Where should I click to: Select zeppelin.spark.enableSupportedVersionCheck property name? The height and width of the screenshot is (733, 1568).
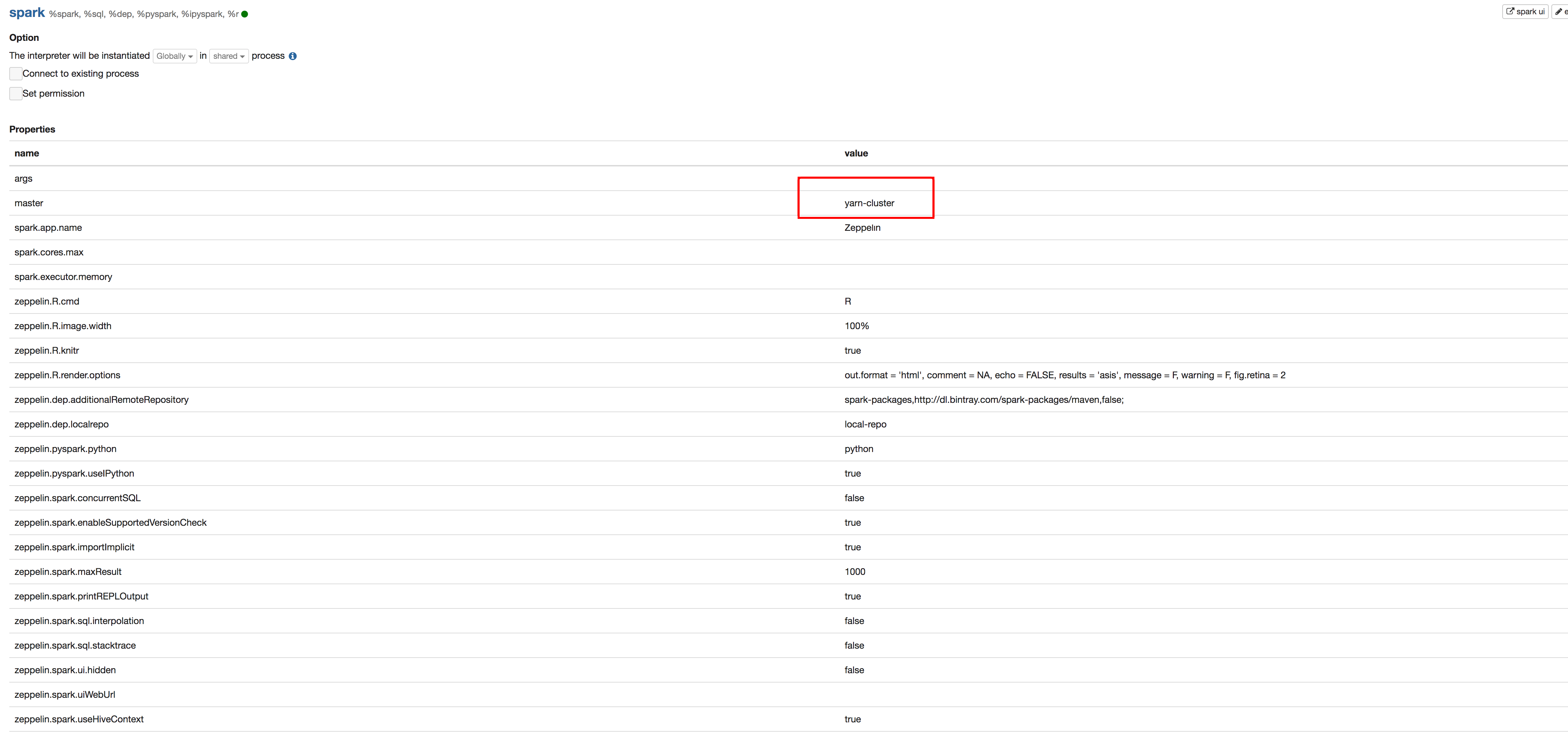110,522
